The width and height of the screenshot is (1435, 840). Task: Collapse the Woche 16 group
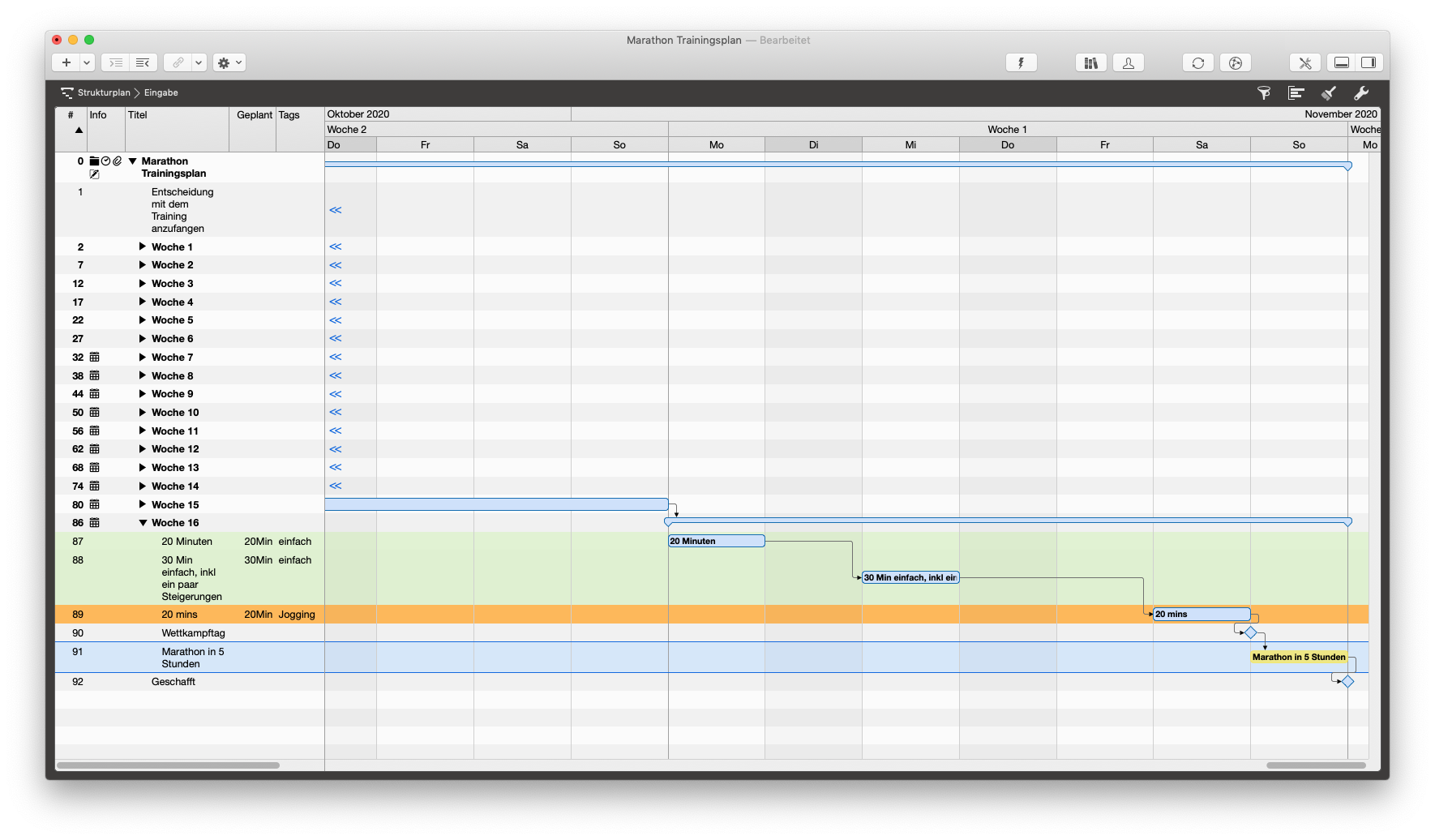(x=143, y=523)
